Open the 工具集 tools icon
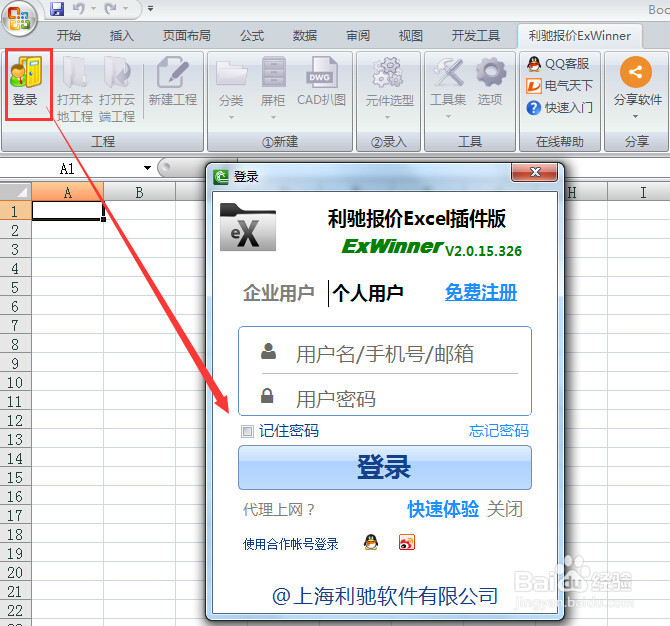The image size is (670, 626). 448,73
